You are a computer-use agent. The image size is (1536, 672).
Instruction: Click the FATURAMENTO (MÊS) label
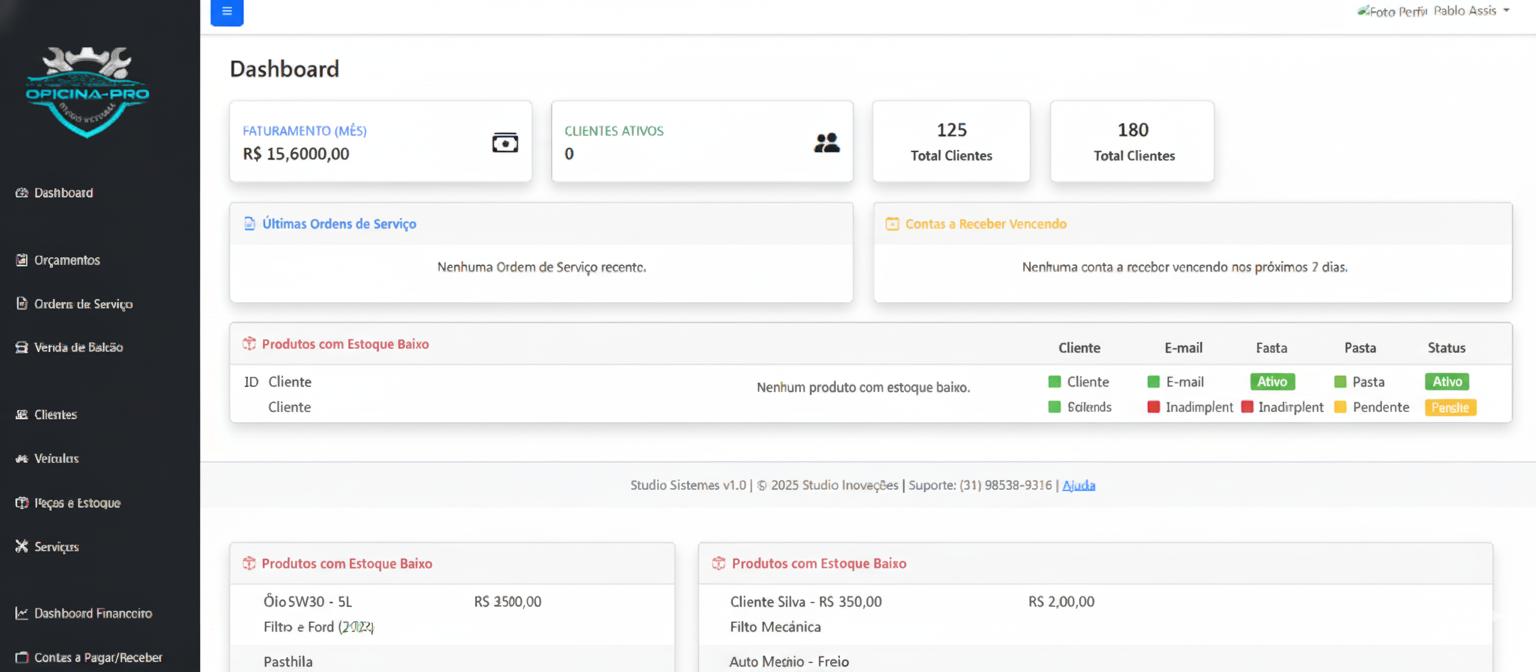(305, 131)
